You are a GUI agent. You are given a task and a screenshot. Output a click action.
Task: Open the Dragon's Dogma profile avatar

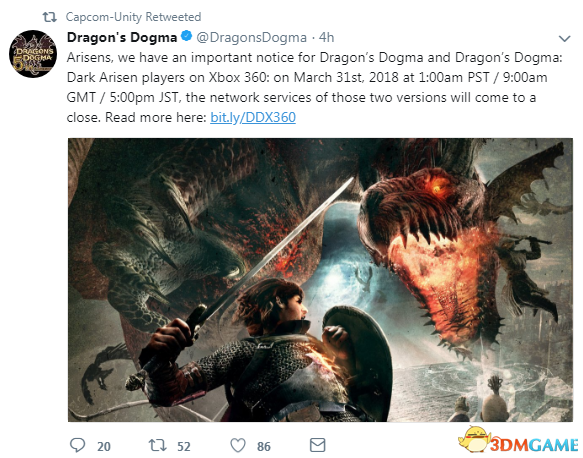33,54
